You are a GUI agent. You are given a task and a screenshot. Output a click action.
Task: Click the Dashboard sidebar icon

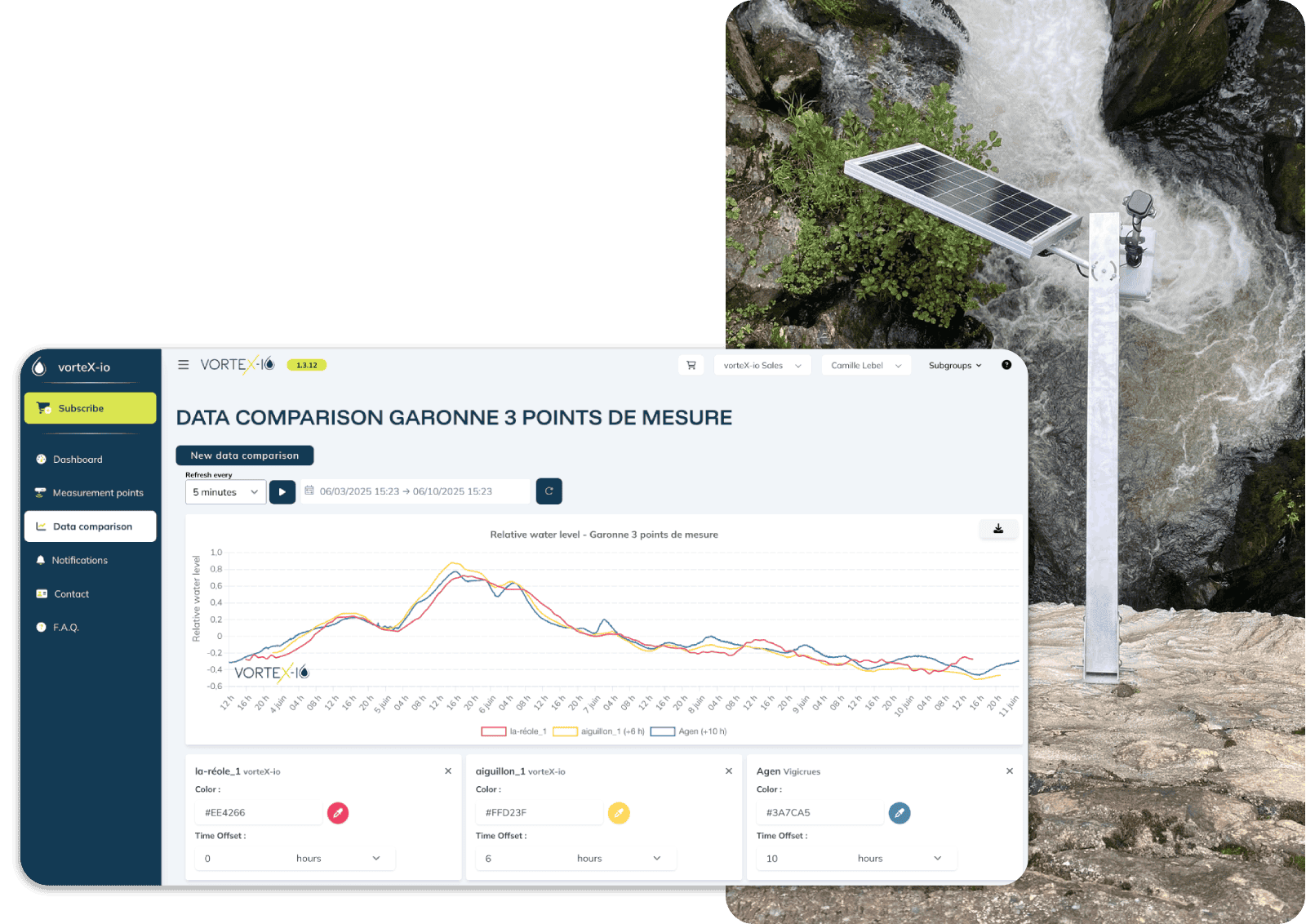point(41,460)
